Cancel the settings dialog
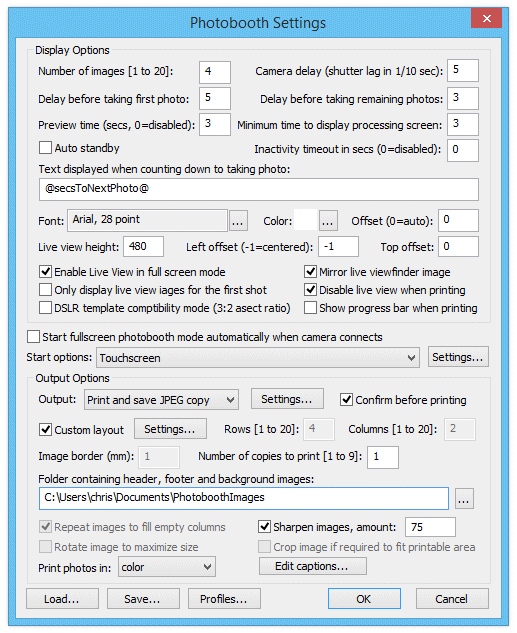 tap(452, 599)
